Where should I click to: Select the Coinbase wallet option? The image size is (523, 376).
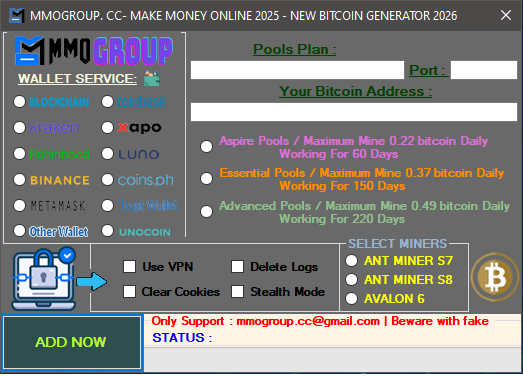[107, 101]
